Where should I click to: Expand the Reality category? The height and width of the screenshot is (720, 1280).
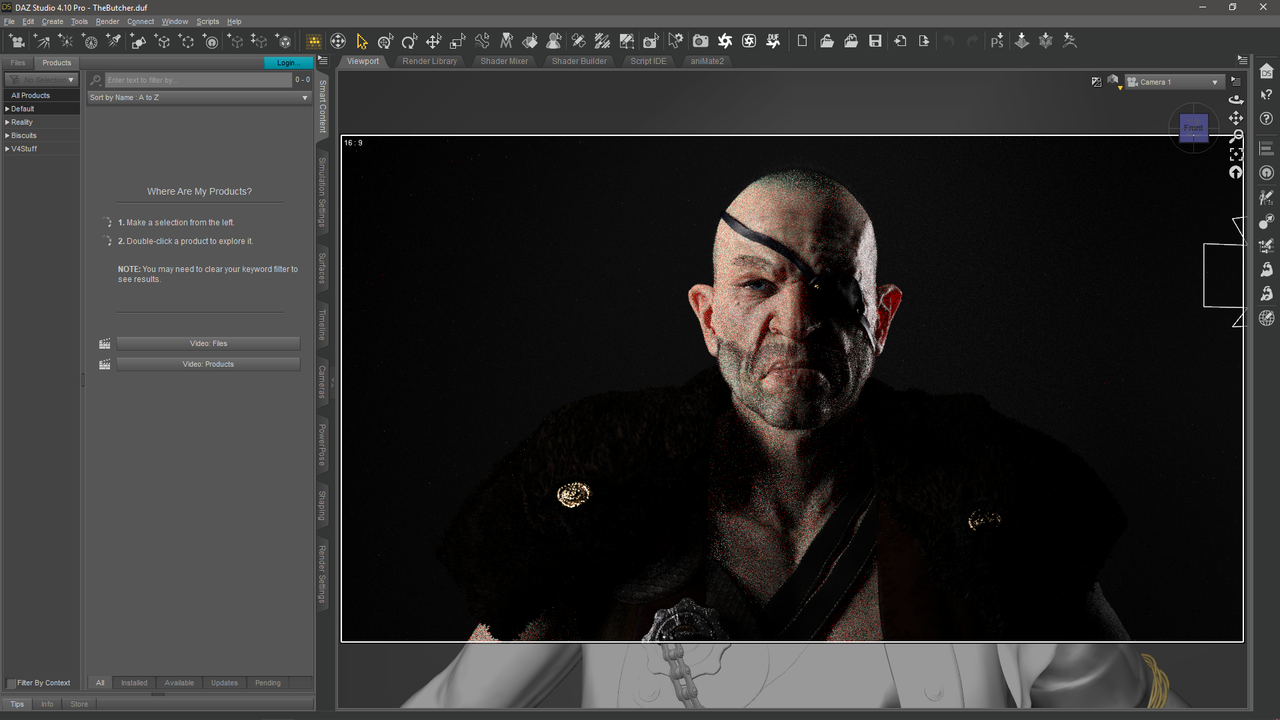click(8, 122)
